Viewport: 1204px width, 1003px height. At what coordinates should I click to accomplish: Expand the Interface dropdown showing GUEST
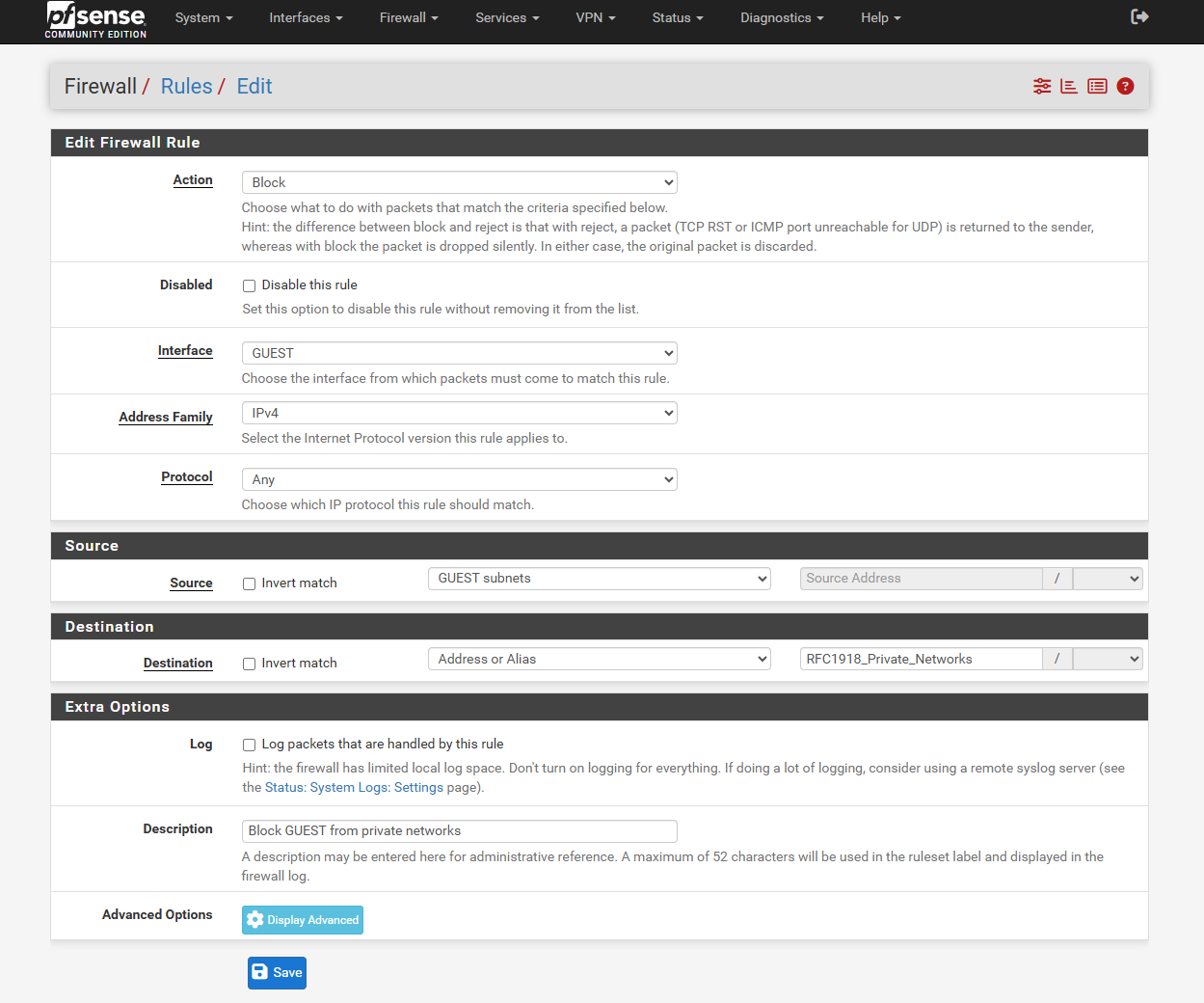[459, 353]
